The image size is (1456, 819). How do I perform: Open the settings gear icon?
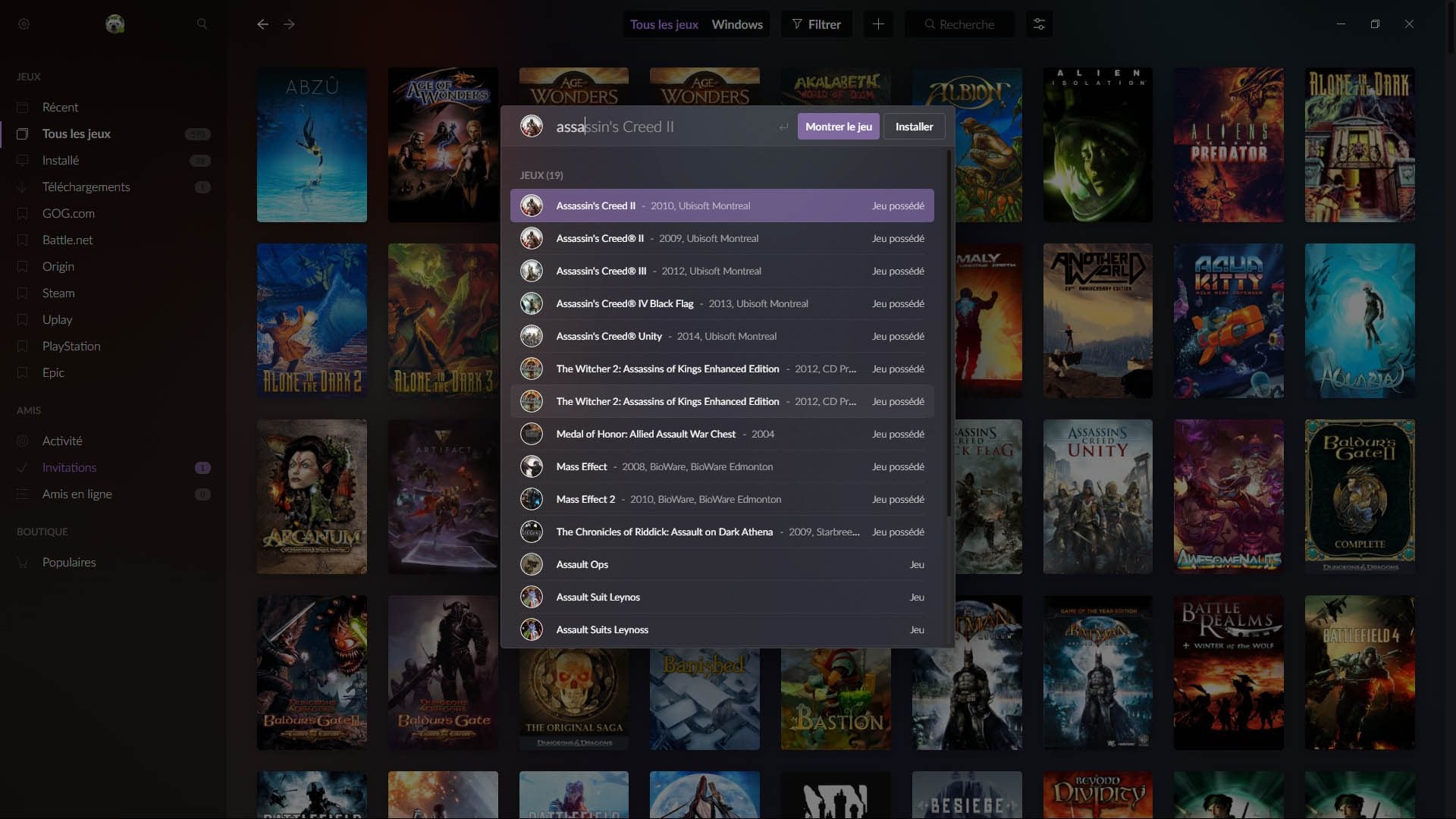(24, 24)
